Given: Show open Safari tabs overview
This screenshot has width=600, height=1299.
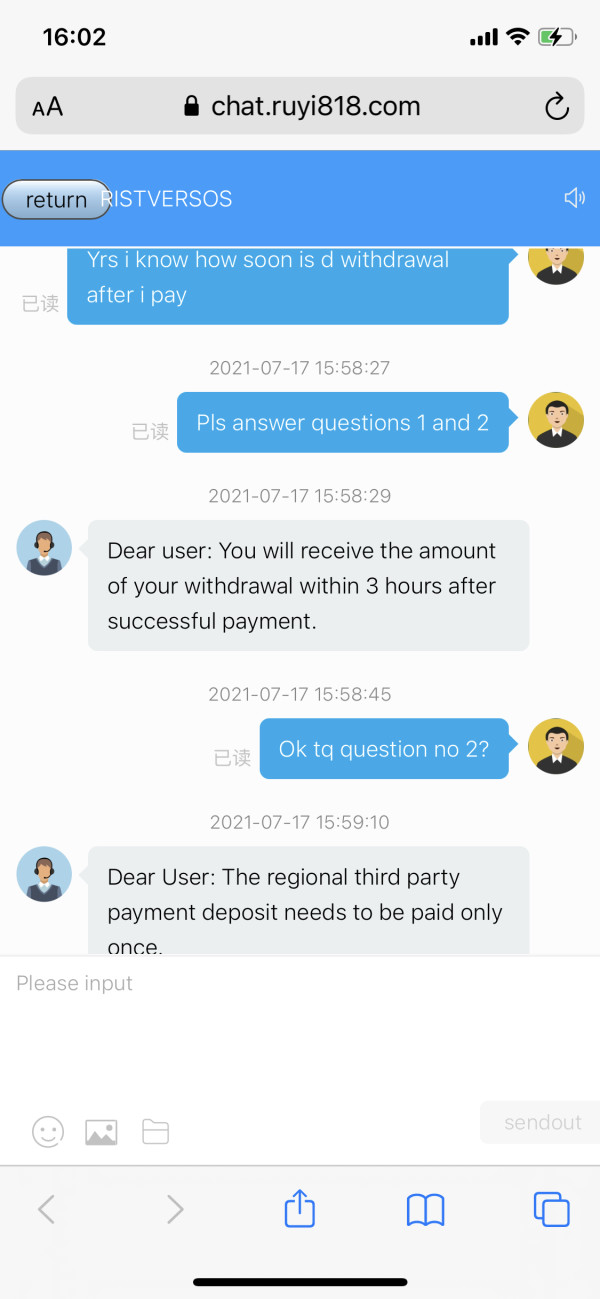Looking at the screenshot, I should pyautogui.click(x=551, y=1210).
